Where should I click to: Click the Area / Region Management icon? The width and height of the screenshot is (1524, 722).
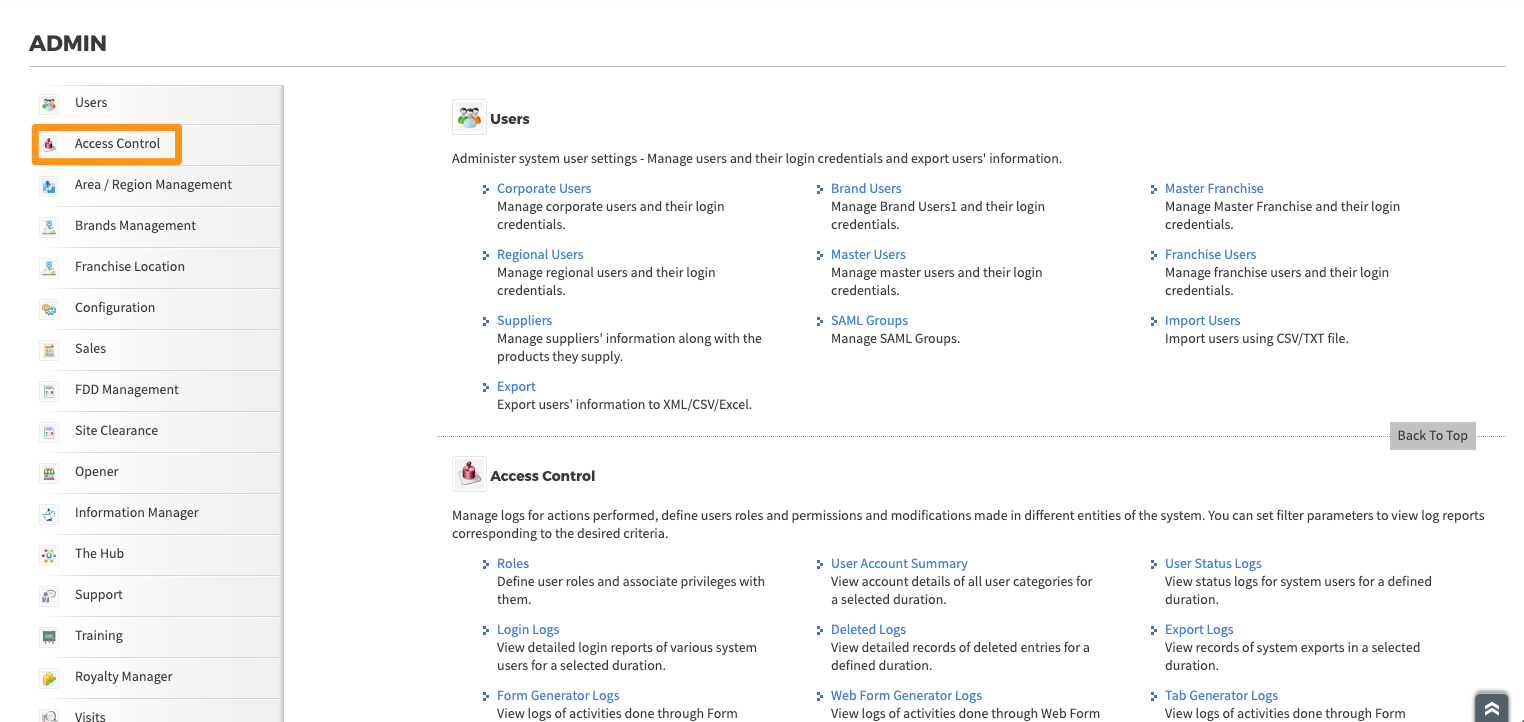tap(48, 186)
